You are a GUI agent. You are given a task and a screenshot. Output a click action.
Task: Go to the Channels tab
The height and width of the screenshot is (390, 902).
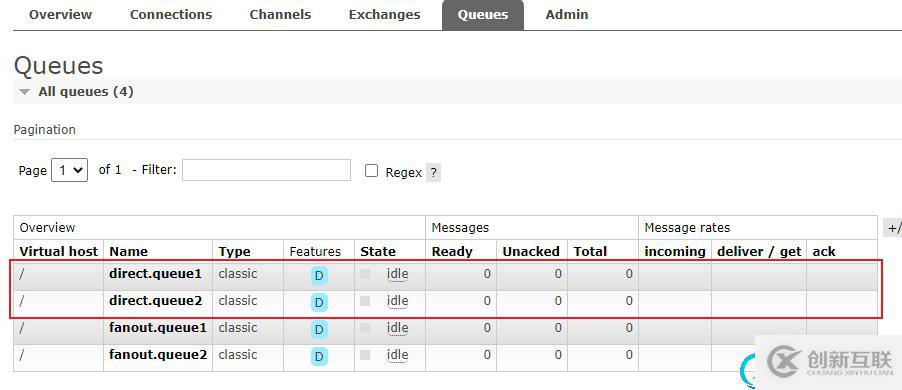point(280,14)
